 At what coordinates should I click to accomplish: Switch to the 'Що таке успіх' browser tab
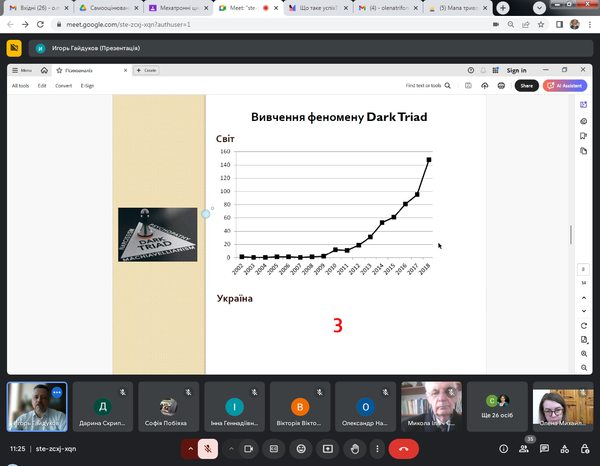coord(308,7)
